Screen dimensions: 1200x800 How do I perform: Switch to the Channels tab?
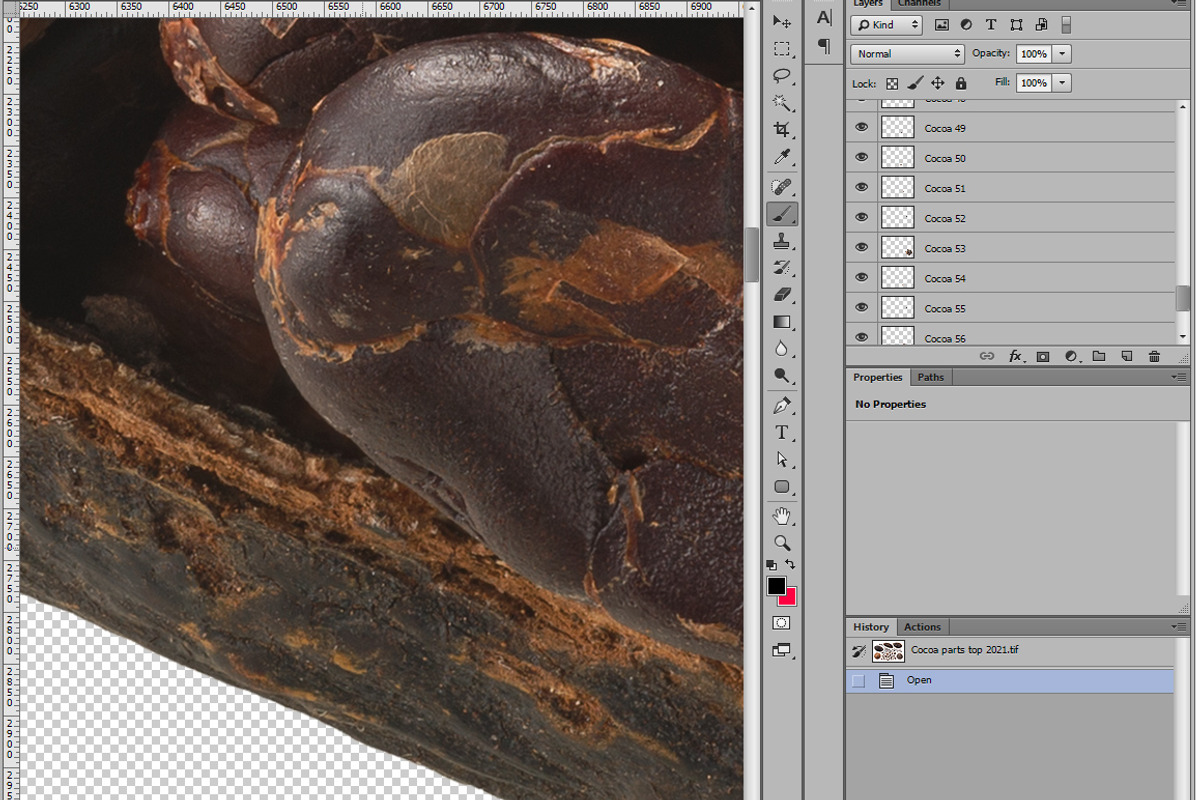pyautogui.click(x=919, y=4)
